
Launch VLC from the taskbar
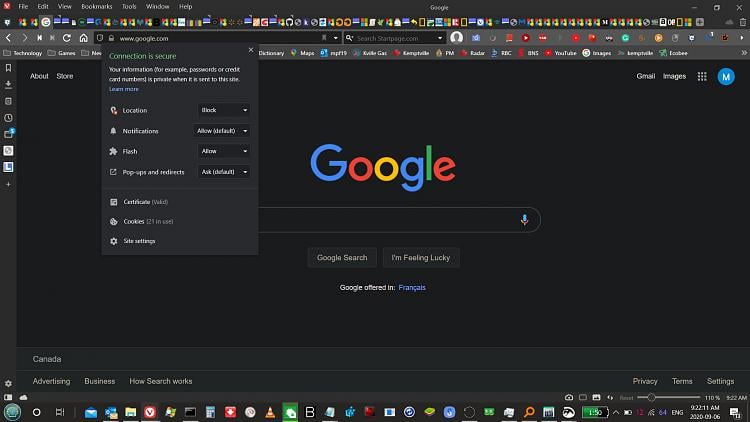click(270, 412)
